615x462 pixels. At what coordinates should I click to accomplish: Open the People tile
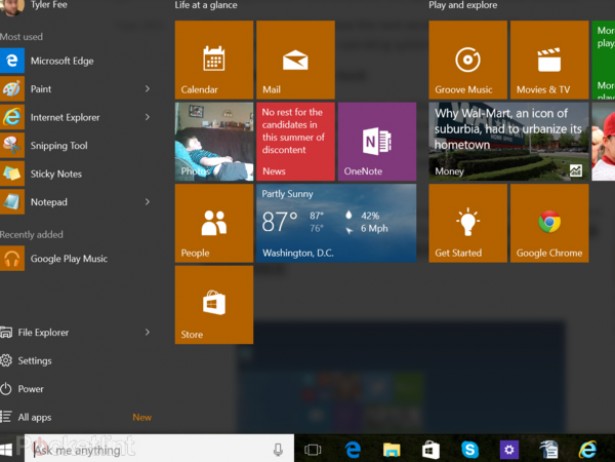214,223
